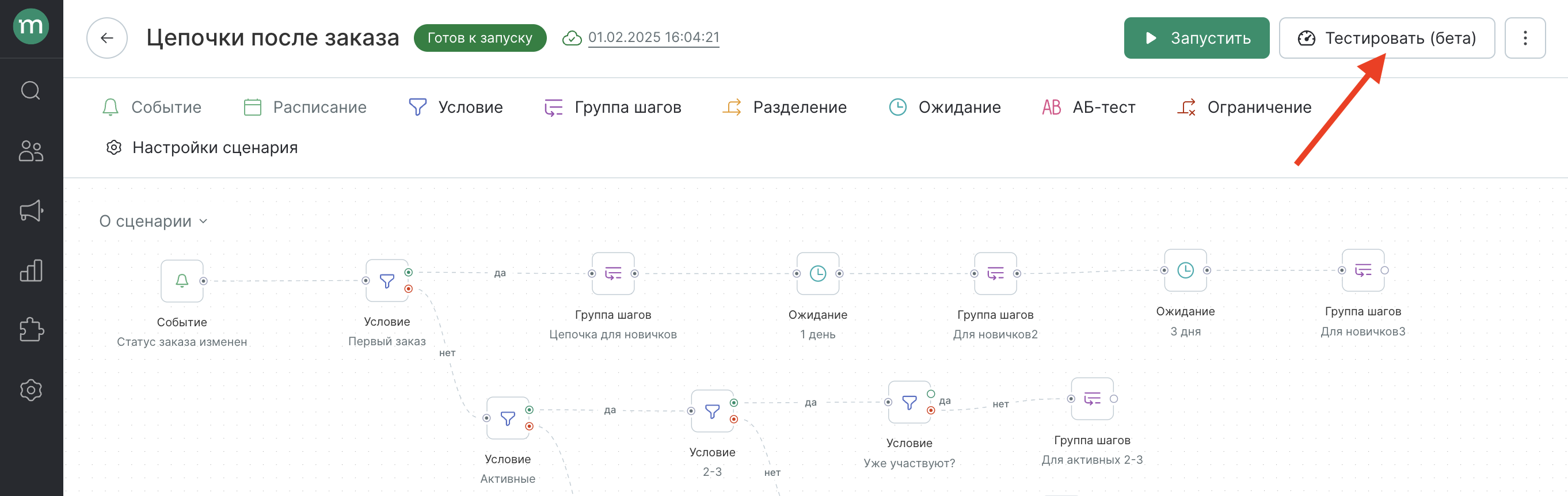Click the red no output of Первый заказ
The image size is (1568, 496).
click(x=409, y=289)
